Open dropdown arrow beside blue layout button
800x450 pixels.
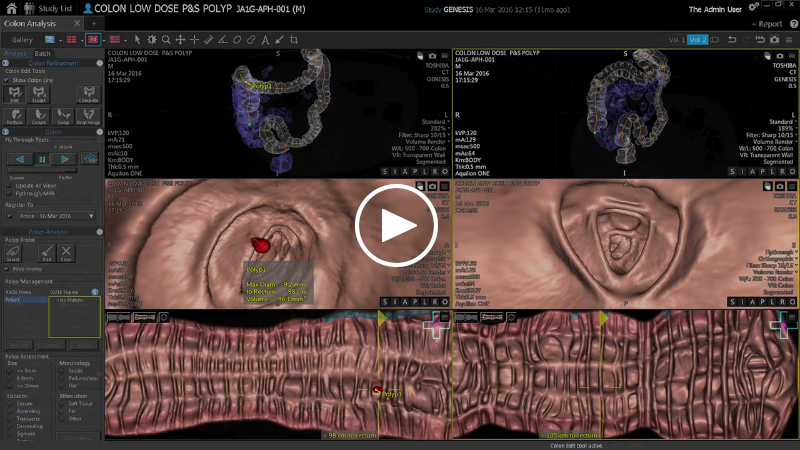(60, 40)
